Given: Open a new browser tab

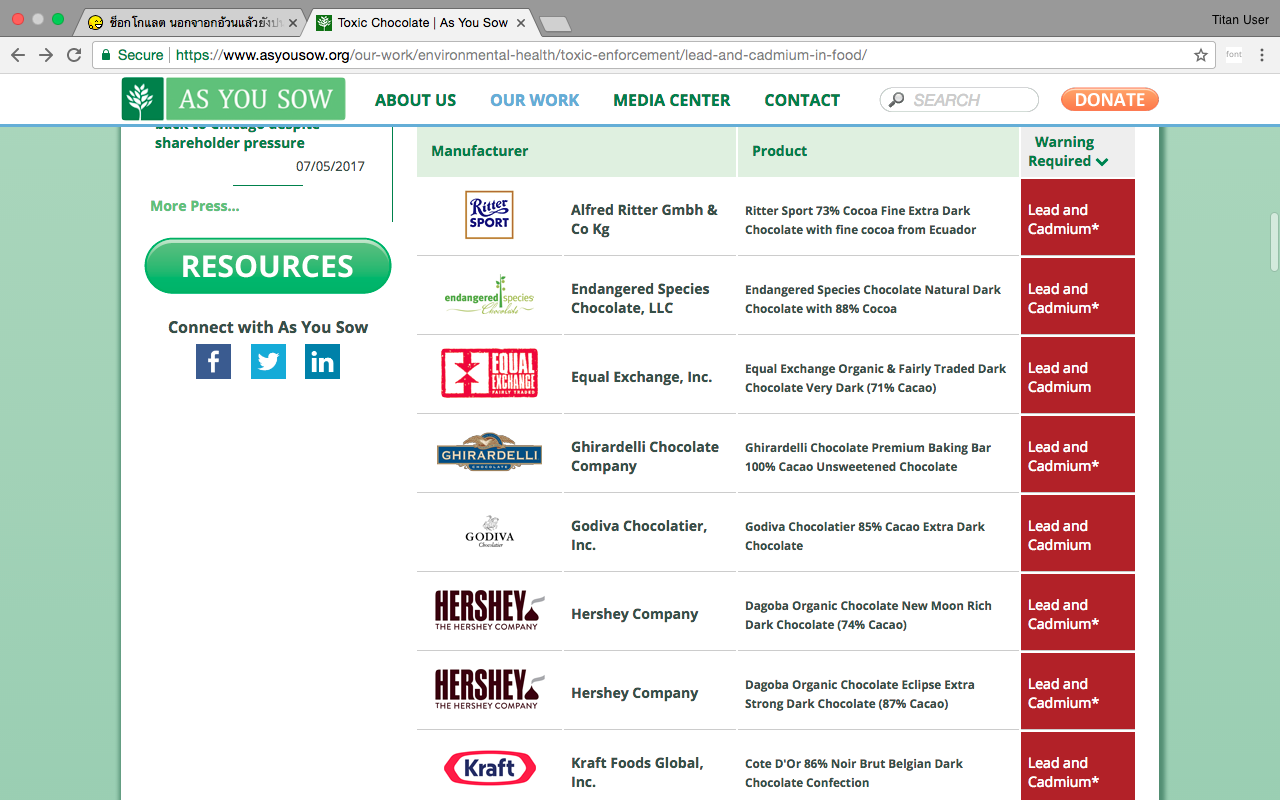Looking at the screenshot, I should click(x=555, y=23).
